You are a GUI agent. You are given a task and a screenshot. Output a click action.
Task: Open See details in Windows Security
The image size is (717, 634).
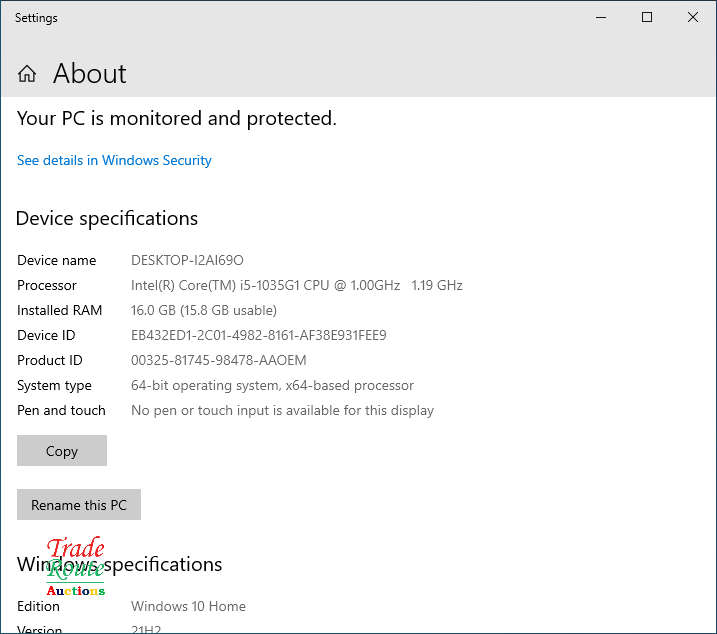pyautogui.click(x=114, y=160)
